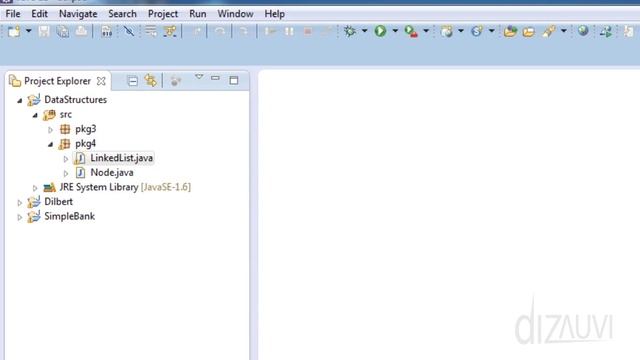Click the Mark Occurrences toggle in the toolbar
This screenshot has width=640, height=360.
(129, 31)
